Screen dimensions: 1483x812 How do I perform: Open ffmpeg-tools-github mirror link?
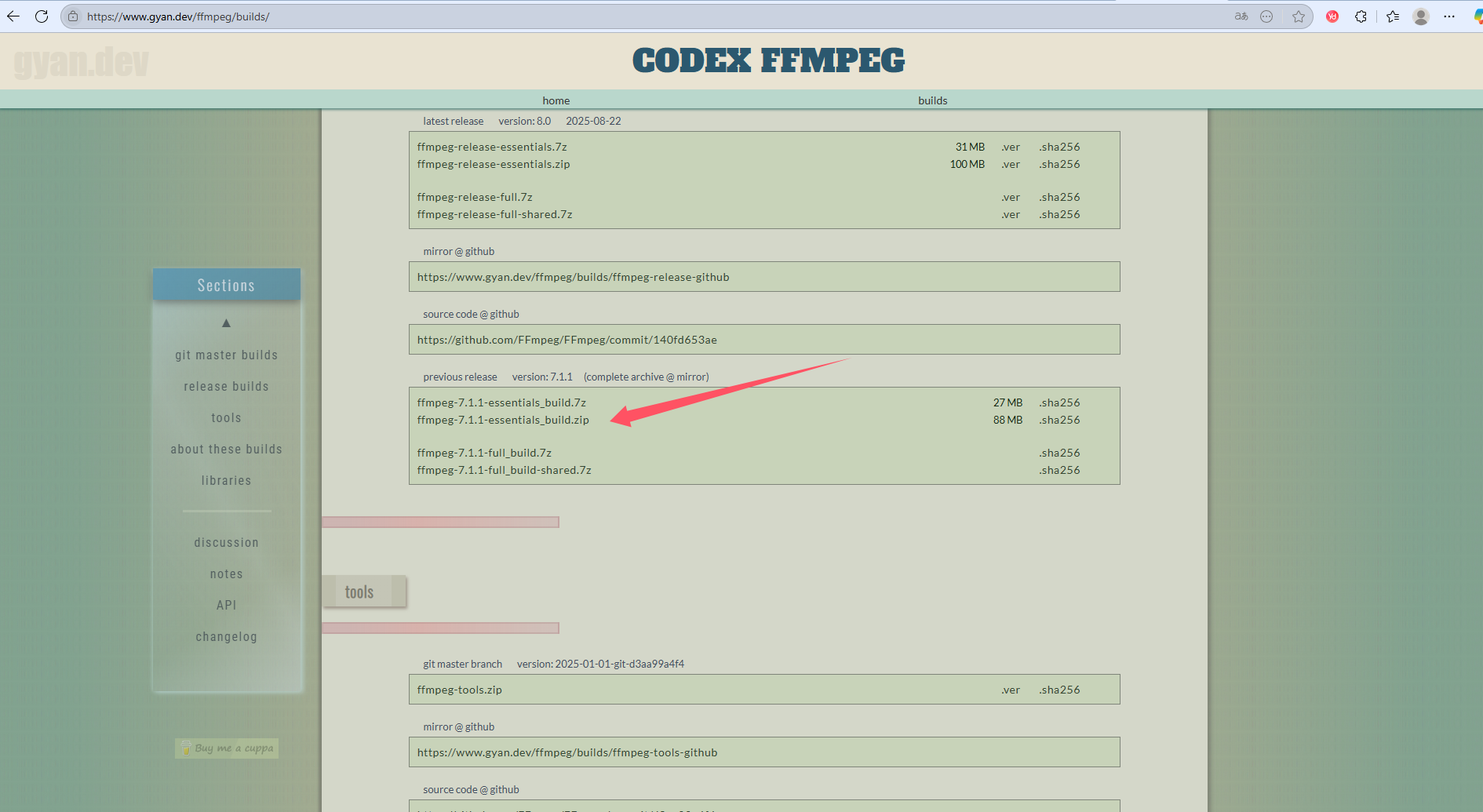pyautogui.click(x=567, y=752)
